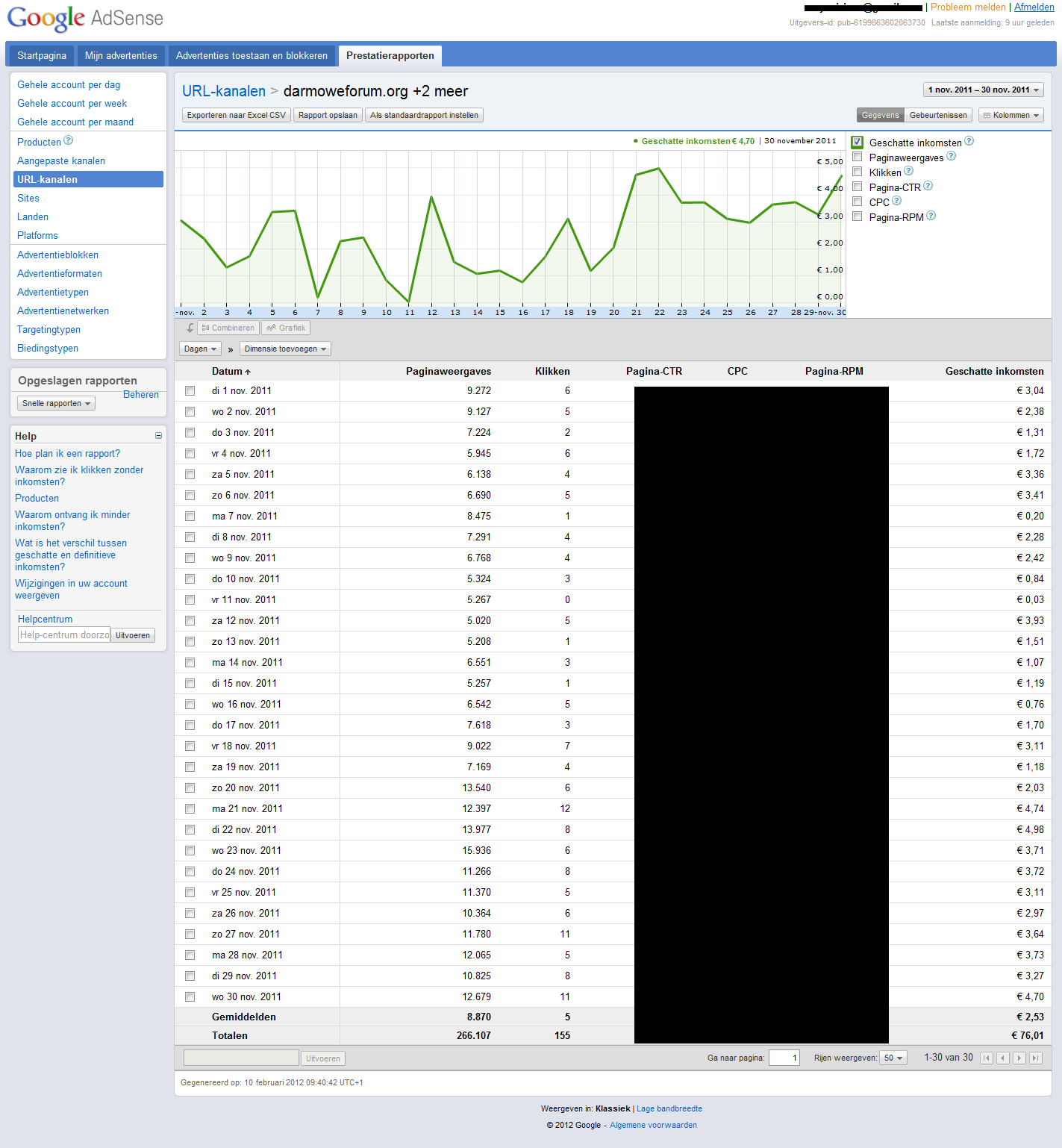Viewport: 1062px width, 1148px height.
Task: Open Advertenties toestaan en blokkeren tab
Action: pos(252,55)
